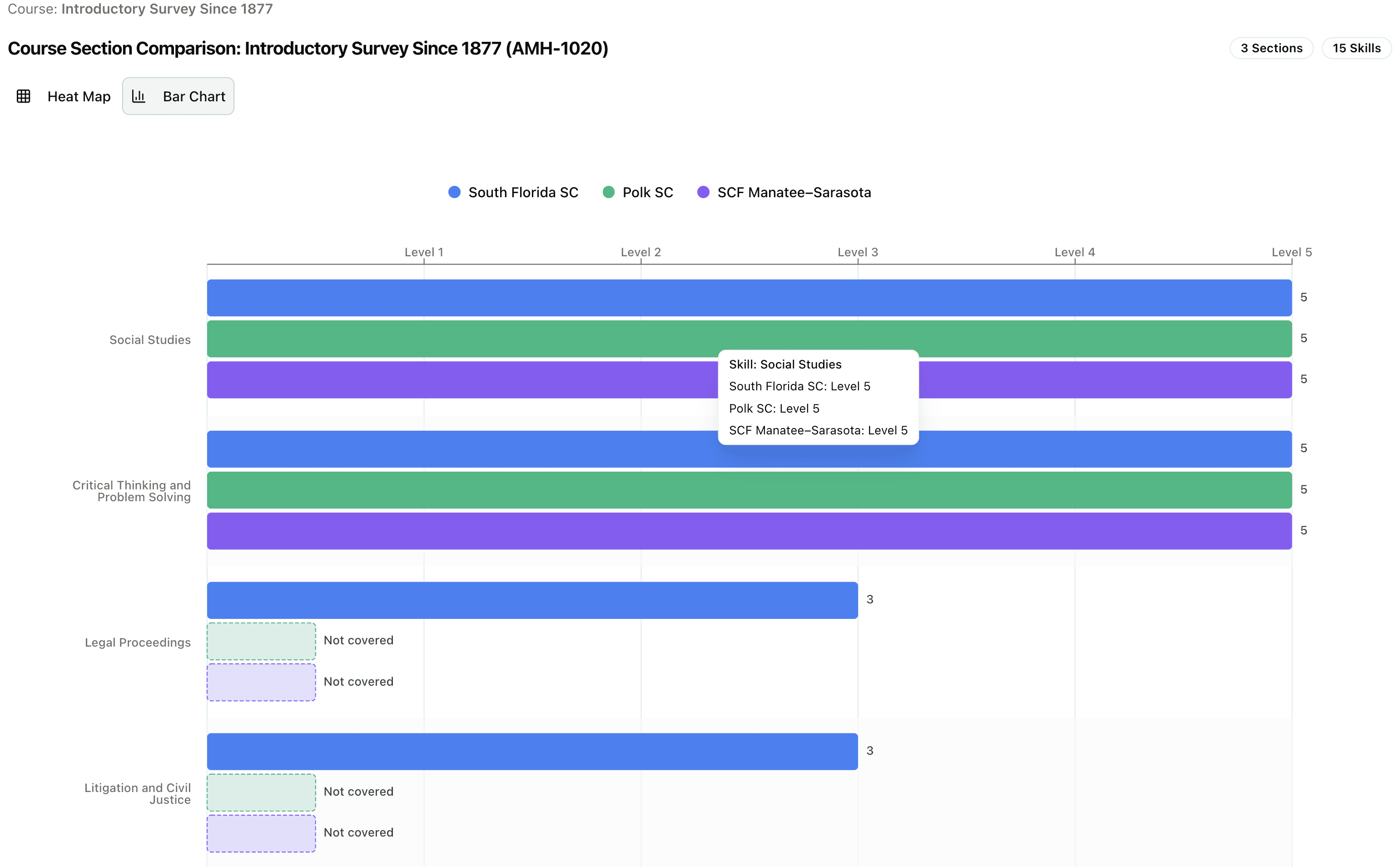Image resolution: width=1400 pixels, height=867 pixels.
Task: Click the Litigation and Civil Justice label
Action: (138, 793)
